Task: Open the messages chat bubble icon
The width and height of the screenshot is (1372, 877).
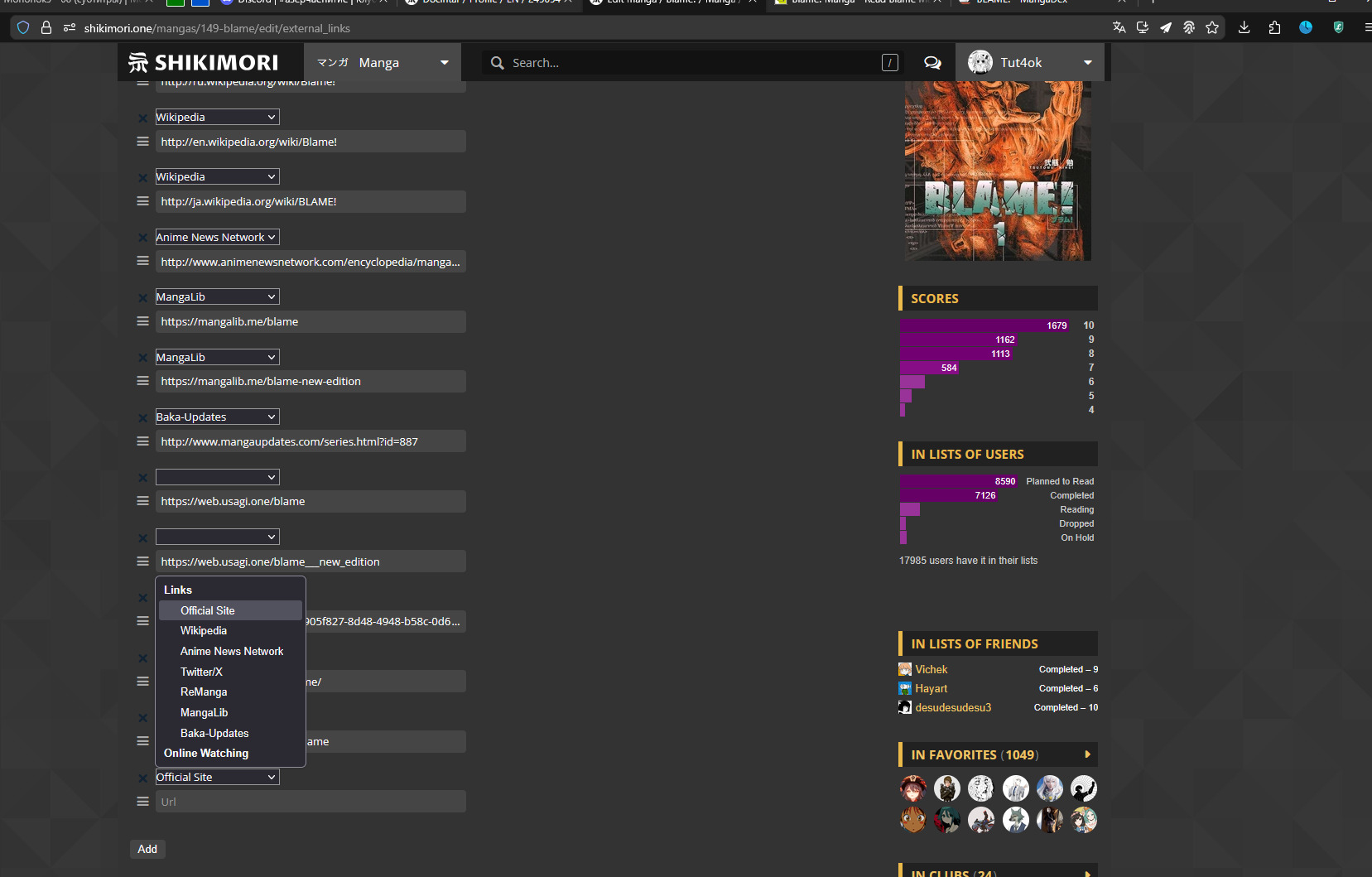Action: pyautogui.click(x=932, y=63)
